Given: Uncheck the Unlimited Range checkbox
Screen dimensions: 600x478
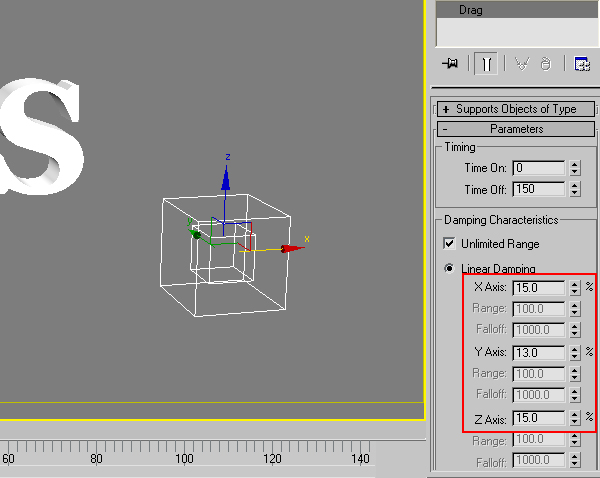Looking at the screenshot, I should click(x=449, y=243).
